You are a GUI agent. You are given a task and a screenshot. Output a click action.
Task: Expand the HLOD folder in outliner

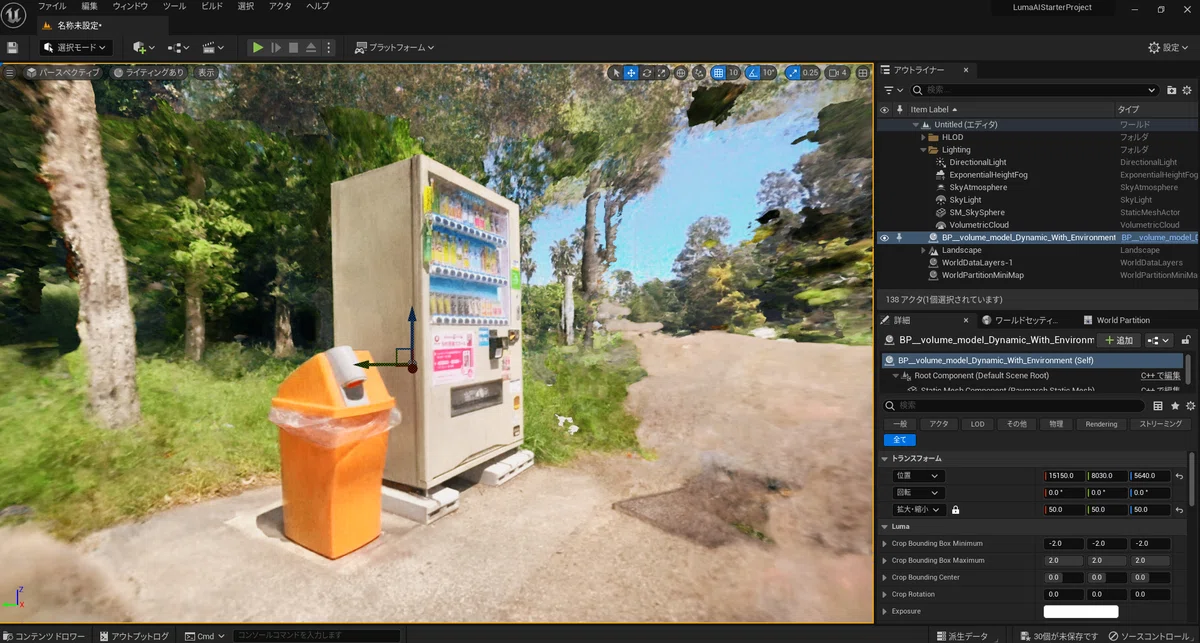921,137
